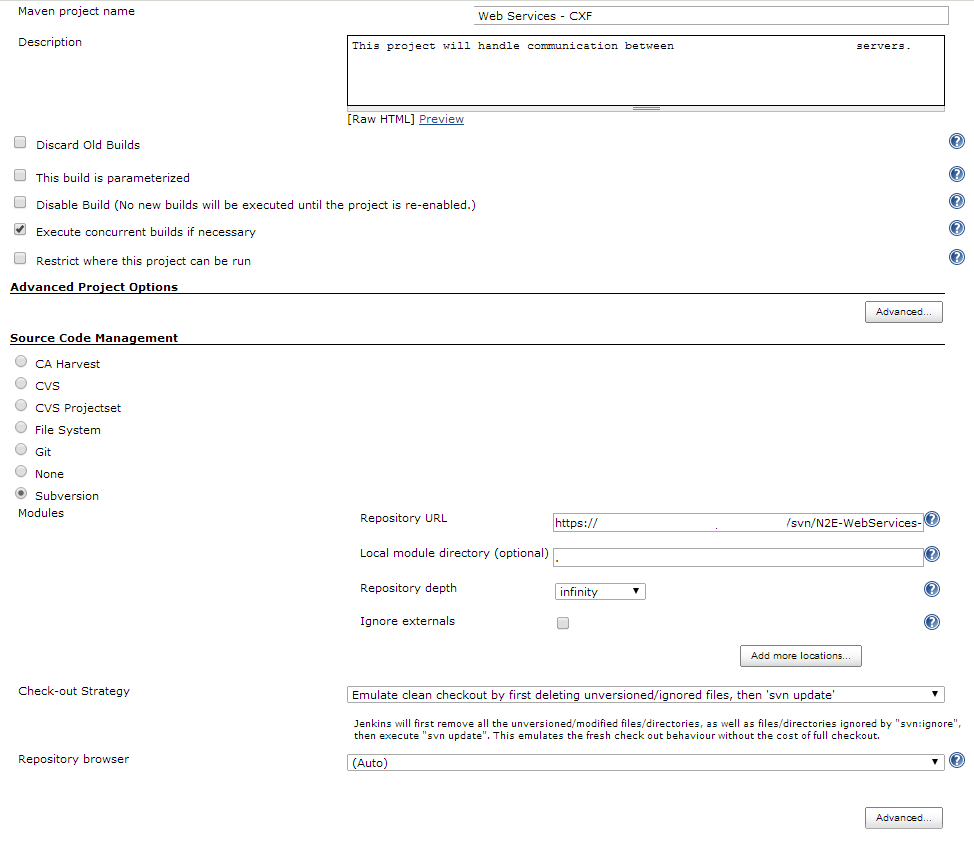Open help for Ignore externals

point(931,621)
